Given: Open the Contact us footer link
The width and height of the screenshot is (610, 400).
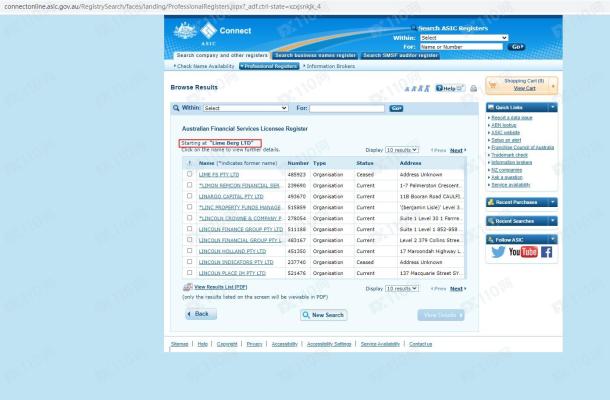Looking at the screenshot, I should click(x=421, y=344).
